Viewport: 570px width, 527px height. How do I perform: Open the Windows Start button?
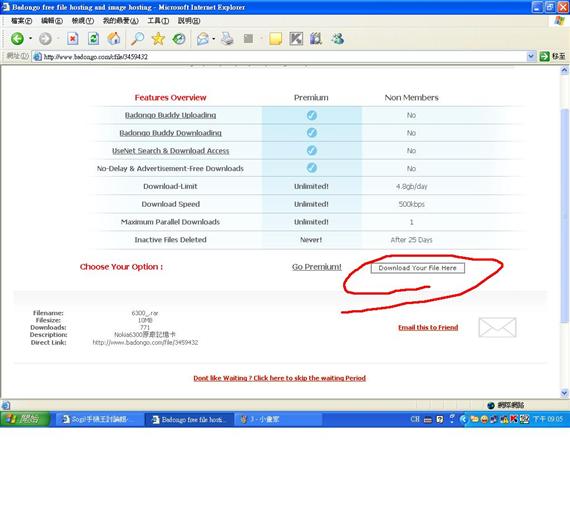(x=25, y=419)
